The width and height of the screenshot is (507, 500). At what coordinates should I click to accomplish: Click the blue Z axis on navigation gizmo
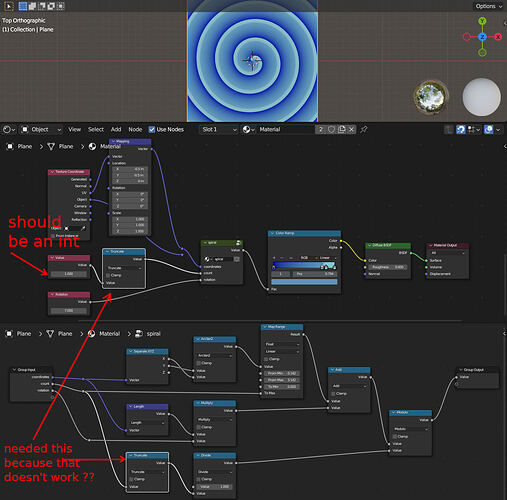(482, 37)
